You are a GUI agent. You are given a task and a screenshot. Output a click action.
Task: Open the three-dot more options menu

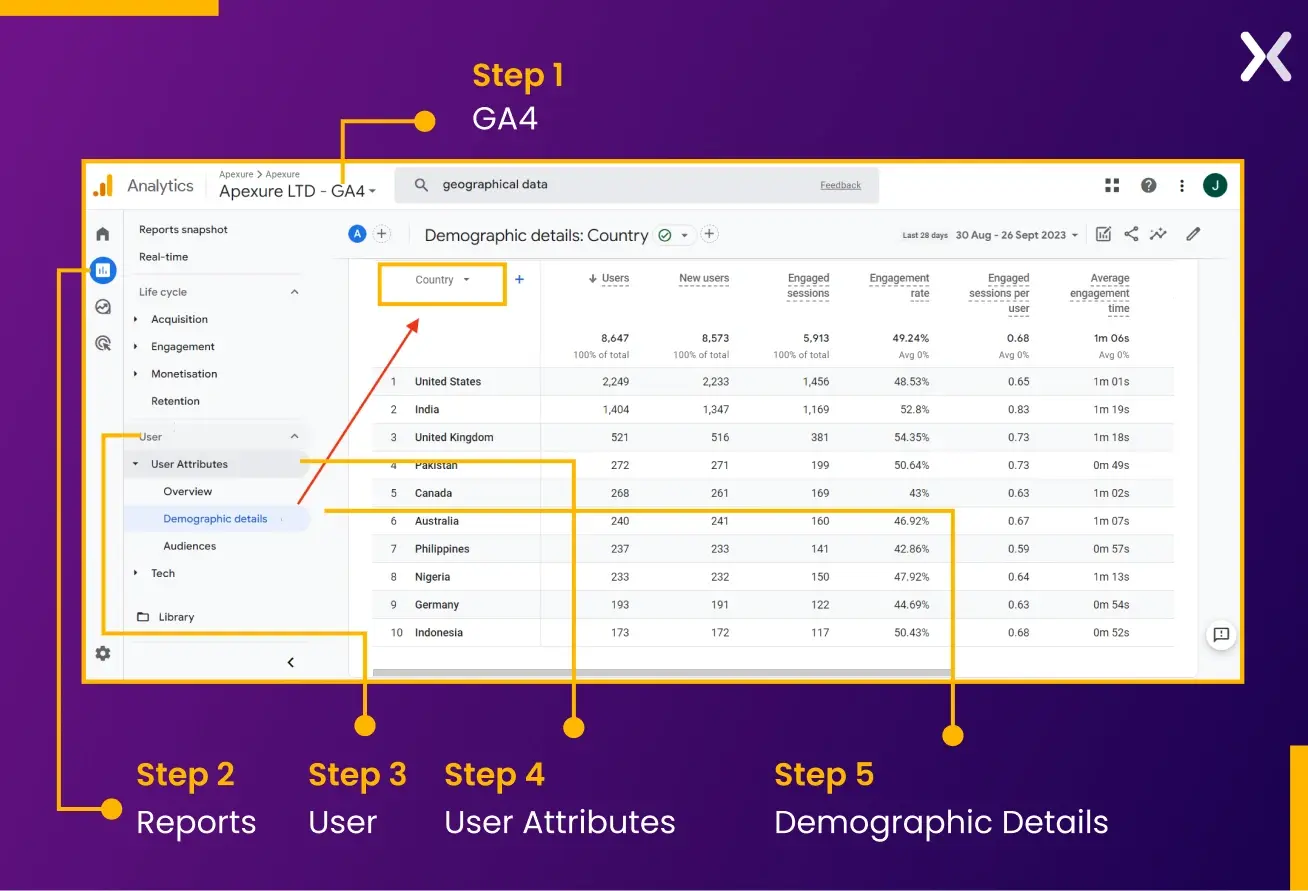tap(1182, 185)
